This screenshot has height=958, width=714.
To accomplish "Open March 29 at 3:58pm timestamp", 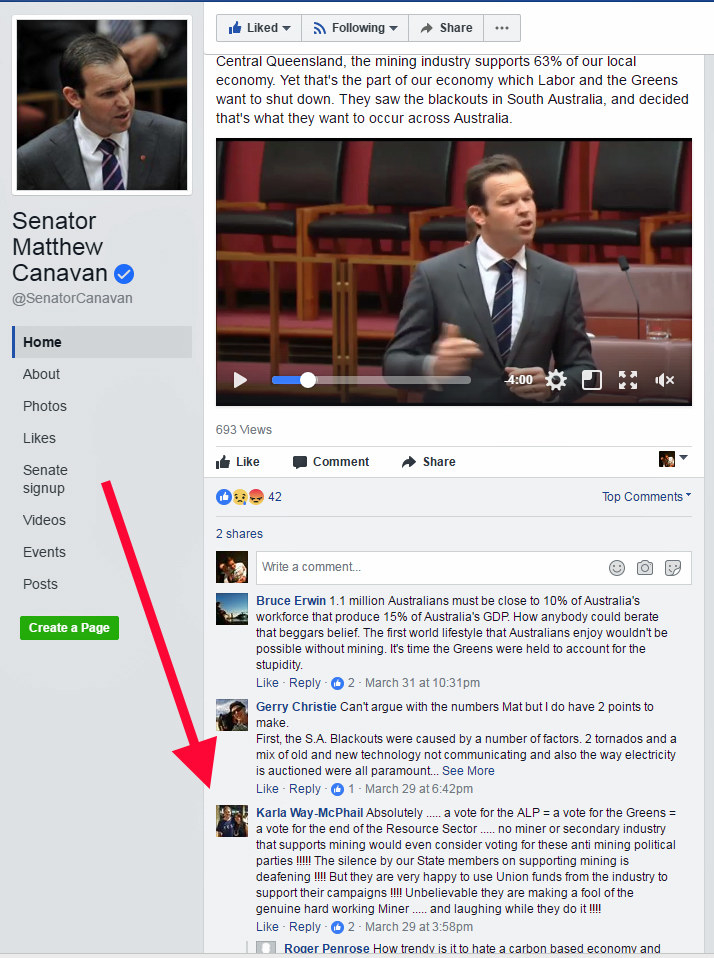I will click(419, 927).
